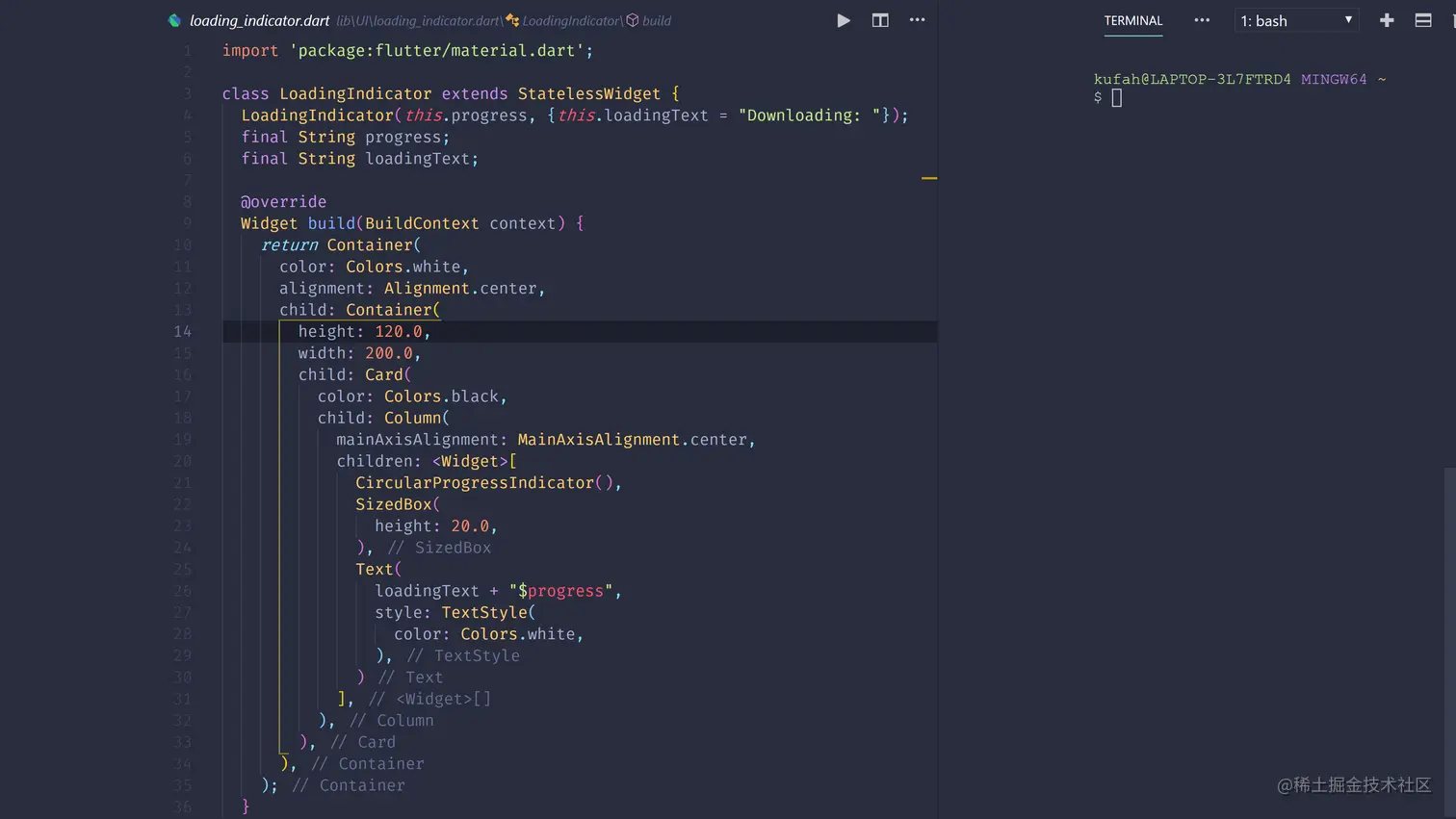Click 'BuildContext' in the build method
The width and height of the screenshot is (1456, 819).
point(422,223)
